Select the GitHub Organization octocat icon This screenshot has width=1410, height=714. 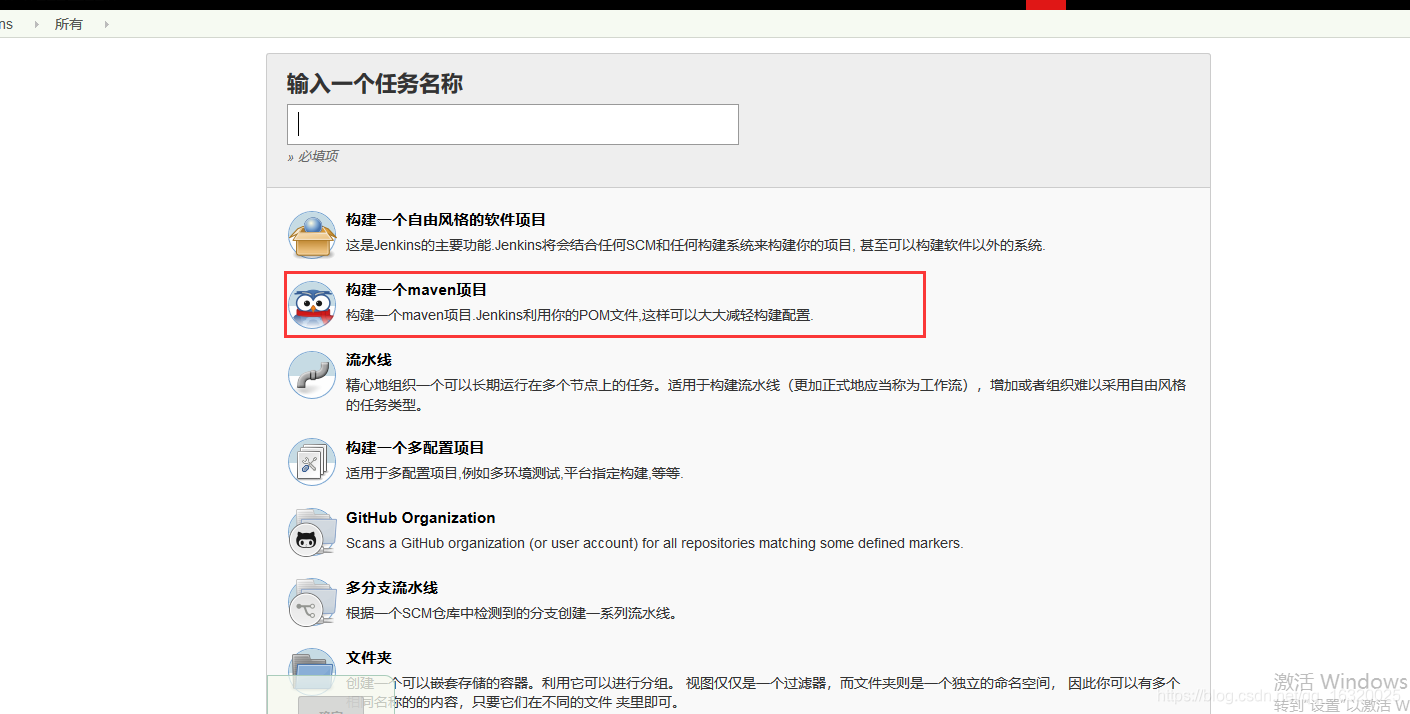tap(312, 532)
